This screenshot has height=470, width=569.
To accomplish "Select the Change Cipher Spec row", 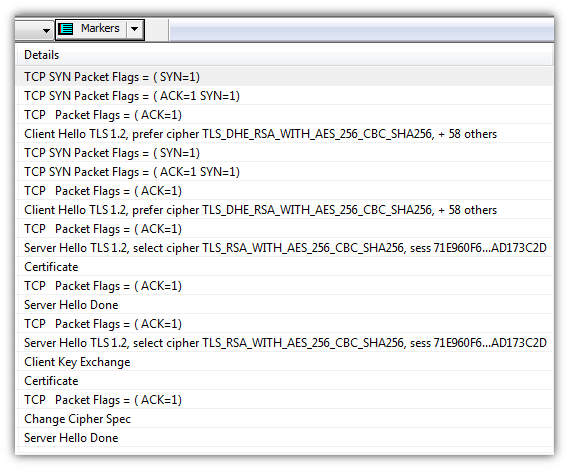I will [x=284, y=419].
